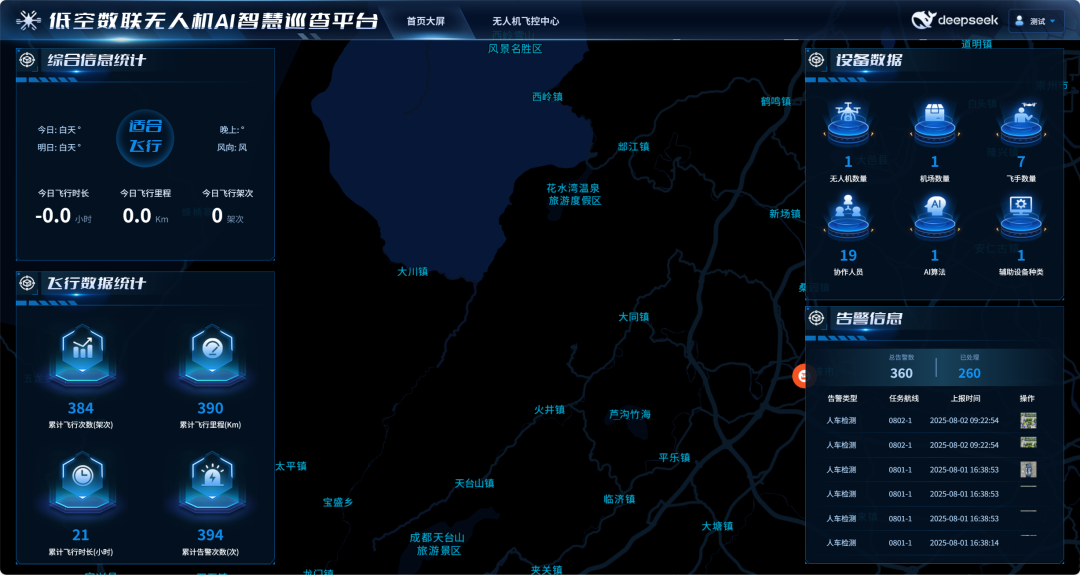
Task: Open the collaborators icon (协作人员)
Action: pyautogui.click(x=848, y=214)
